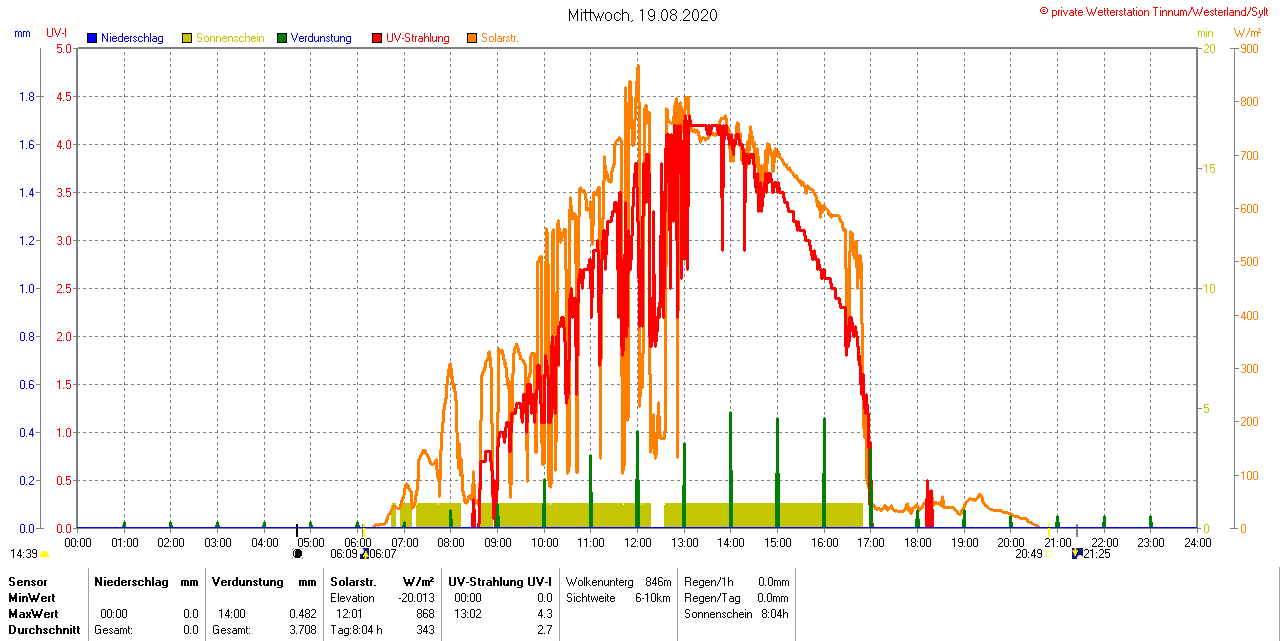Click the Sensor header in the stats table
The height and width of the screenshot is (641, 1280).
(27, 581)
